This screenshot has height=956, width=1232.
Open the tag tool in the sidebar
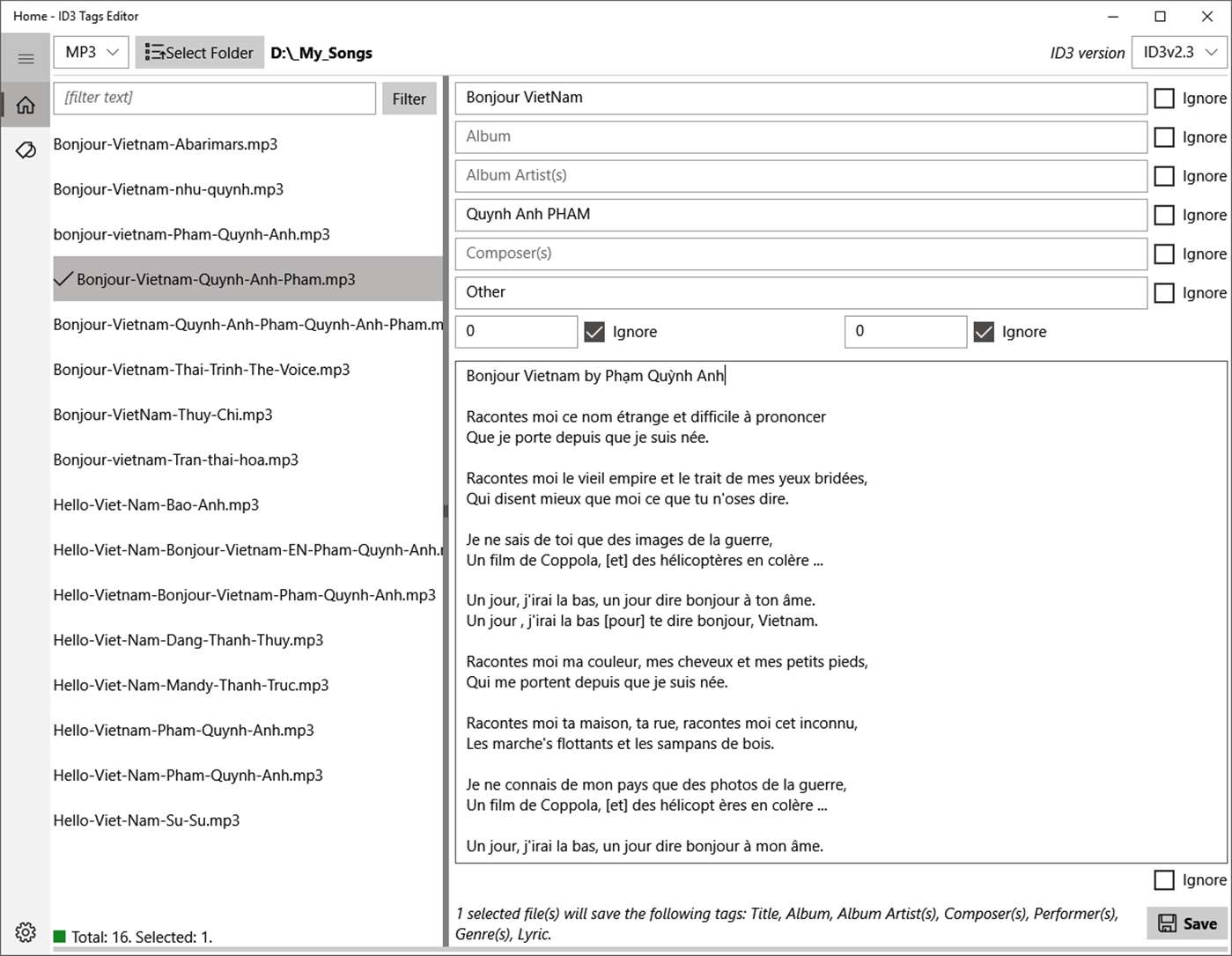(x=26, y=151)
